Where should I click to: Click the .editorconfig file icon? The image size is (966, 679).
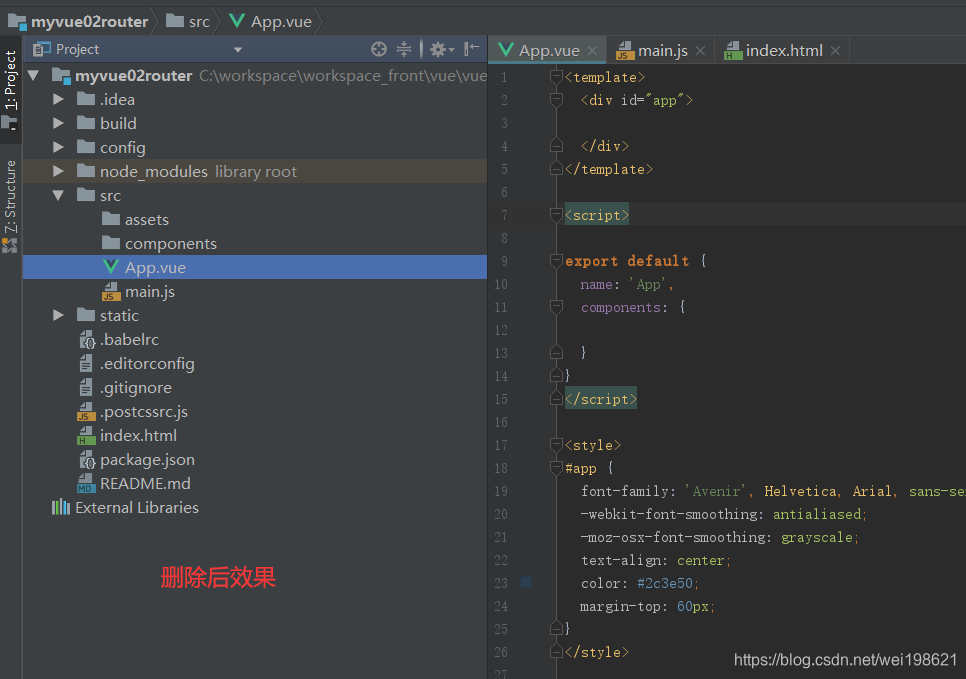[x=86, y=364]
